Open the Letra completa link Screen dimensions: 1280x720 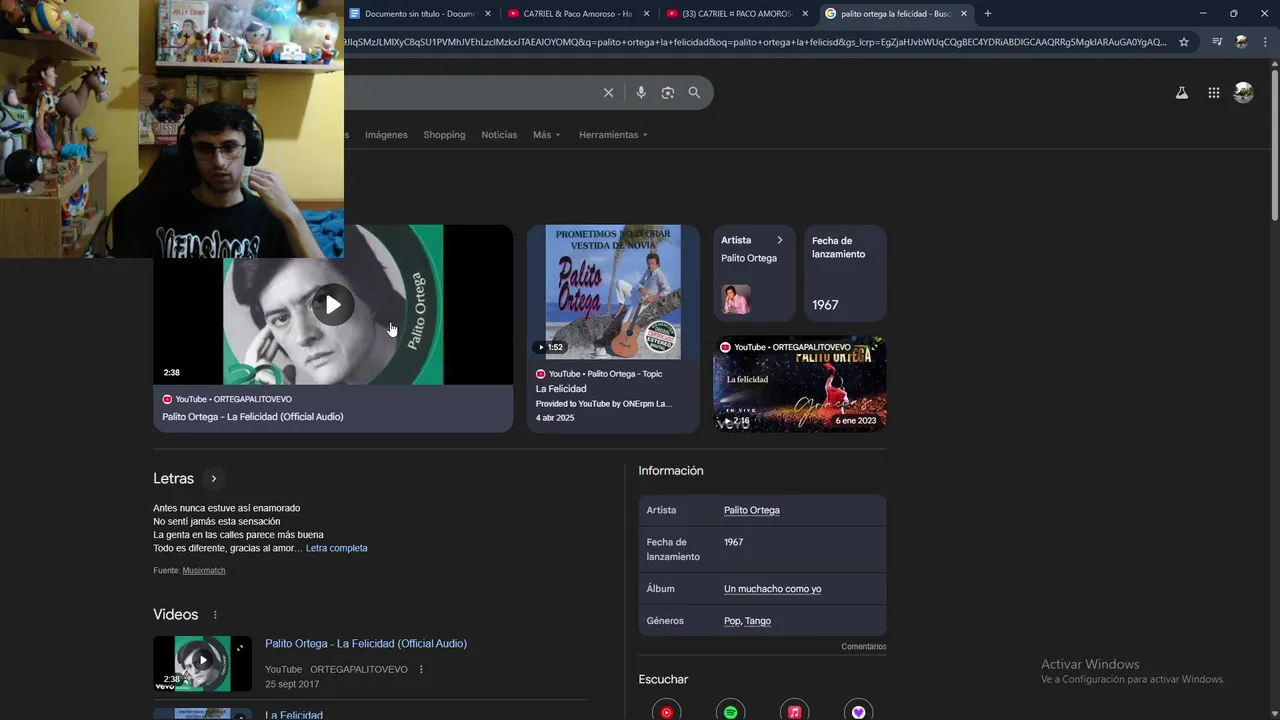click(336, 548)
